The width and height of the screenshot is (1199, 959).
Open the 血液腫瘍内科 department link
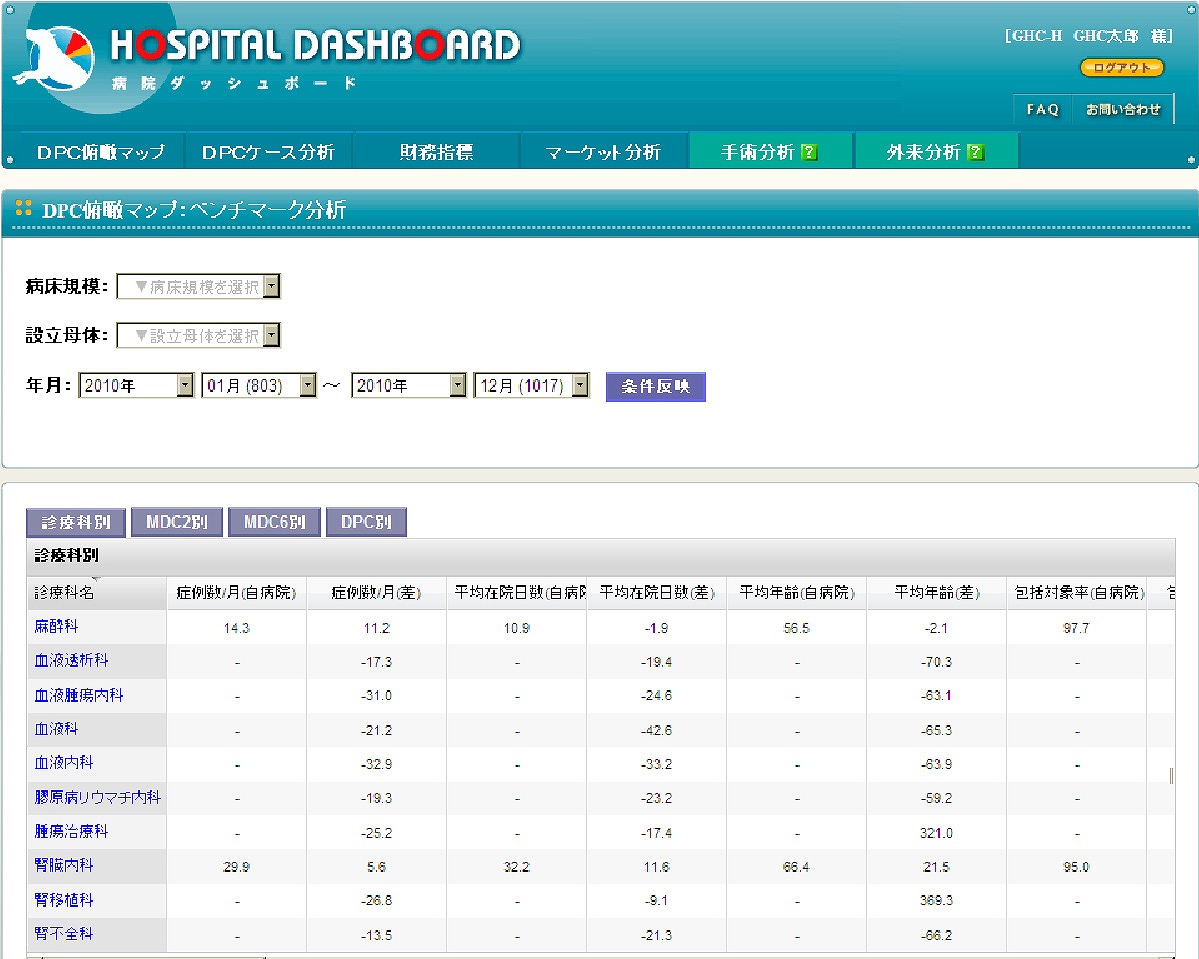pyautogui.click(x=79, y=695)
